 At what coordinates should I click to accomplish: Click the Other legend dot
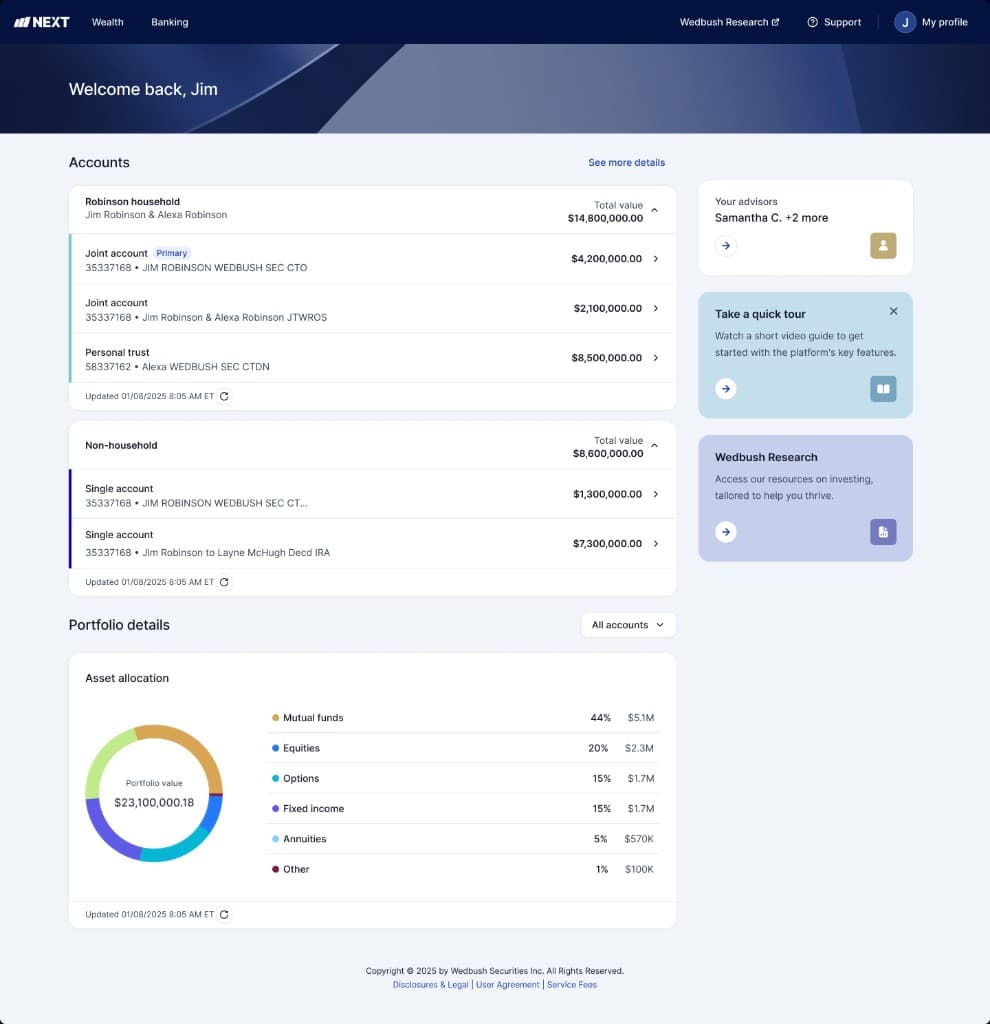(276, 869)
